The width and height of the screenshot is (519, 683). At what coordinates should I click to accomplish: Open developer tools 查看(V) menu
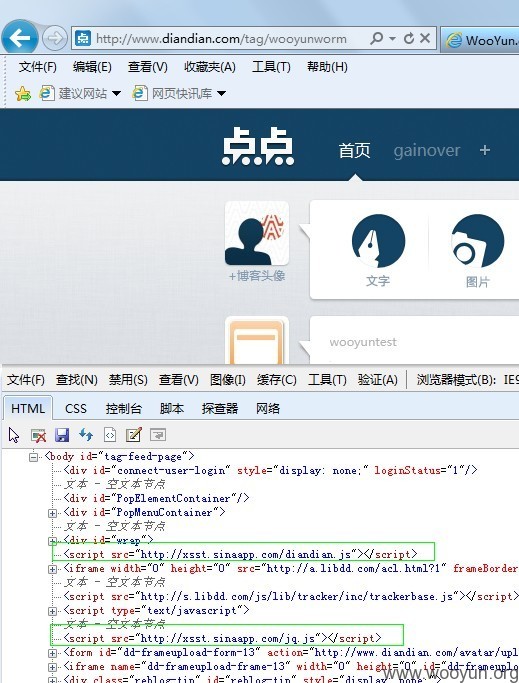point(178,380)
